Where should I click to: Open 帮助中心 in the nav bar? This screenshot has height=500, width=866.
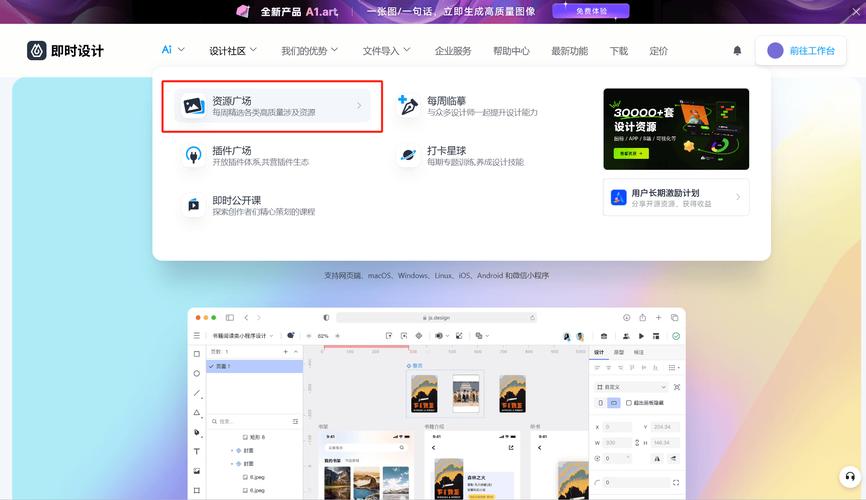coord(511,51)
